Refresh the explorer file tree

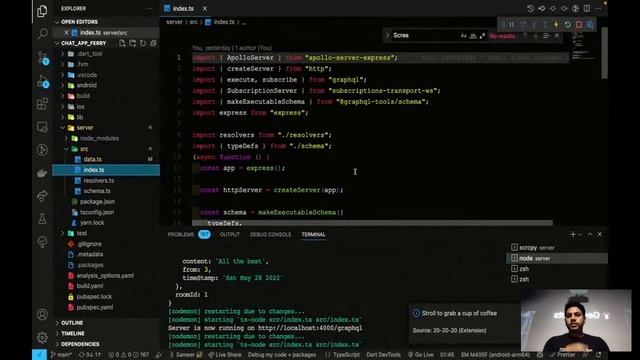tap(143, 43)
